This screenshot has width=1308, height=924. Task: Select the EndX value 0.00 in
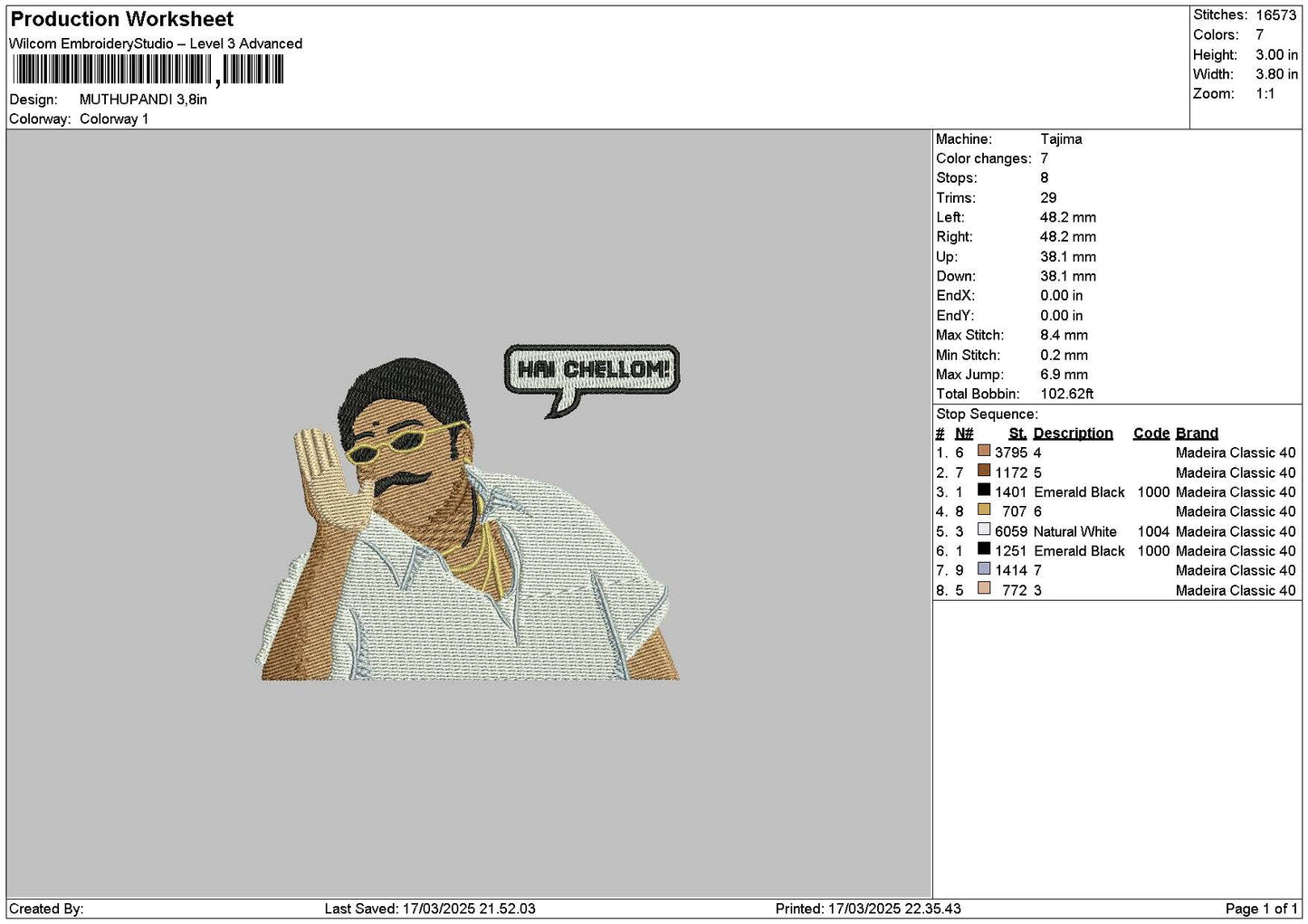coord(1062,296)
